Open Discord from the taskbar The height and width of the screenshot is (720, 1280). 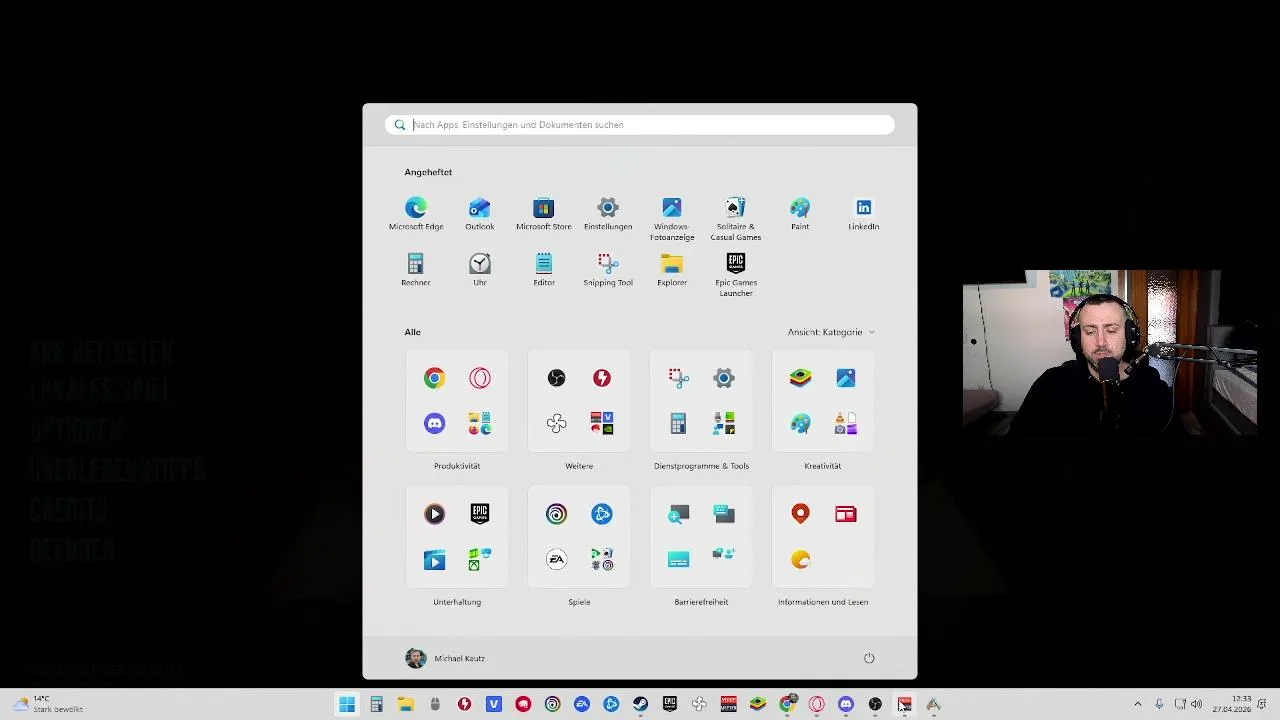846,704
